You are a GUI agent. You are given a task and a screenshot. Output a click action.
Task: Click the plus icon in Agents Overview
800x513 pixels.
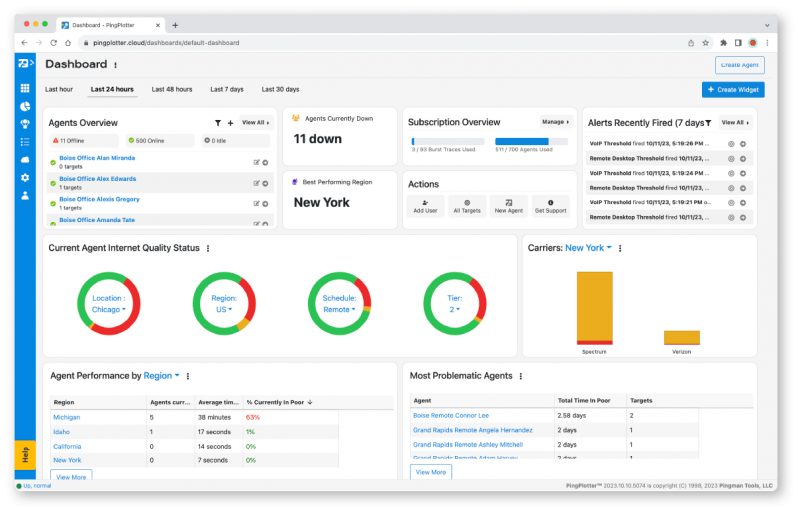[230, 123]
